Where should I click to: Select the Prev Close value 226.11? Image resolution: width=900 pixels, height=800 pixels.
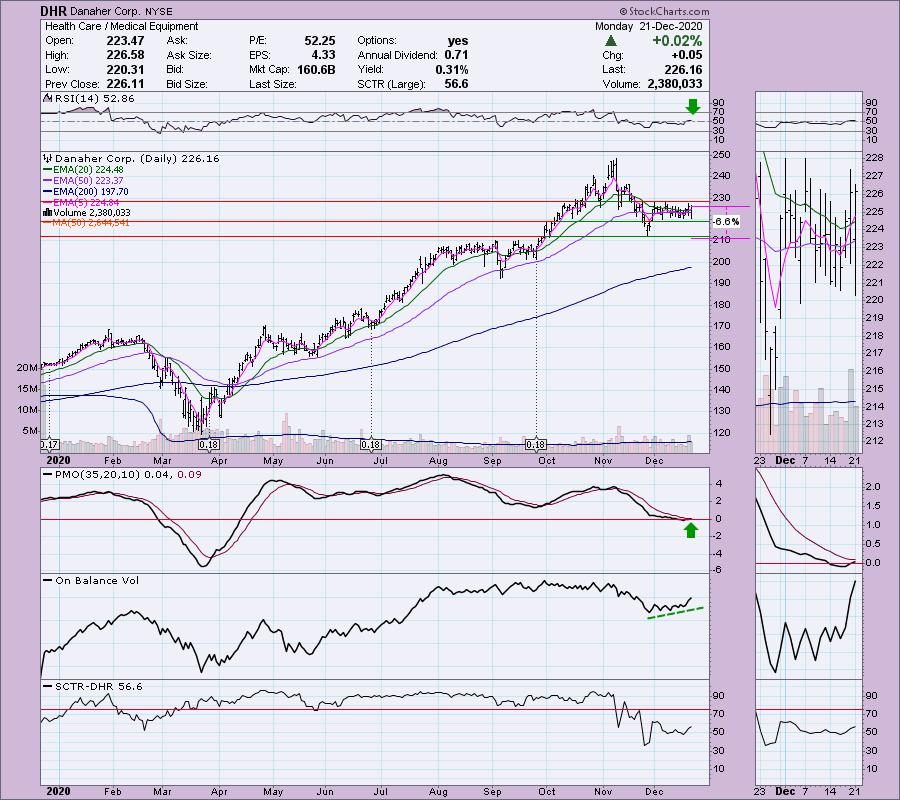tap(125, 84)
